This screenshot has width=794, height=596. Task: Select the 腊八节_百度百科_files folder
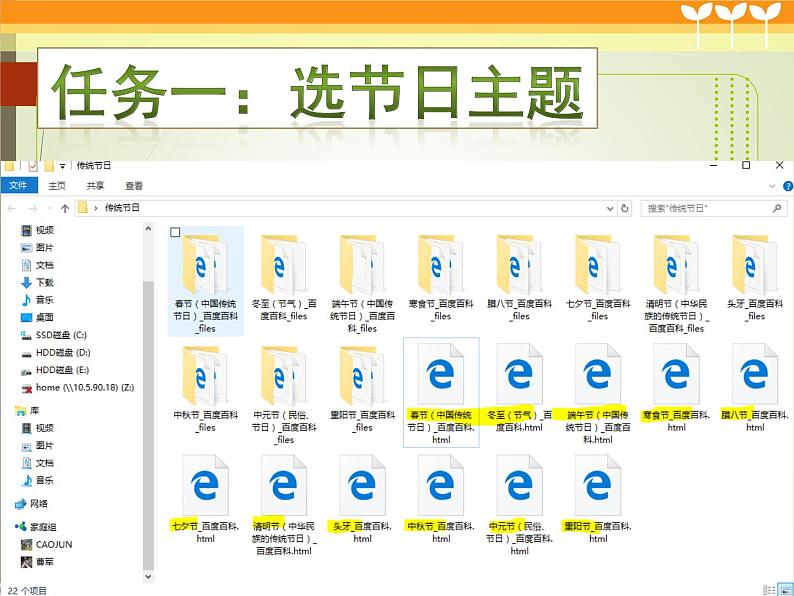click(518, 267)
